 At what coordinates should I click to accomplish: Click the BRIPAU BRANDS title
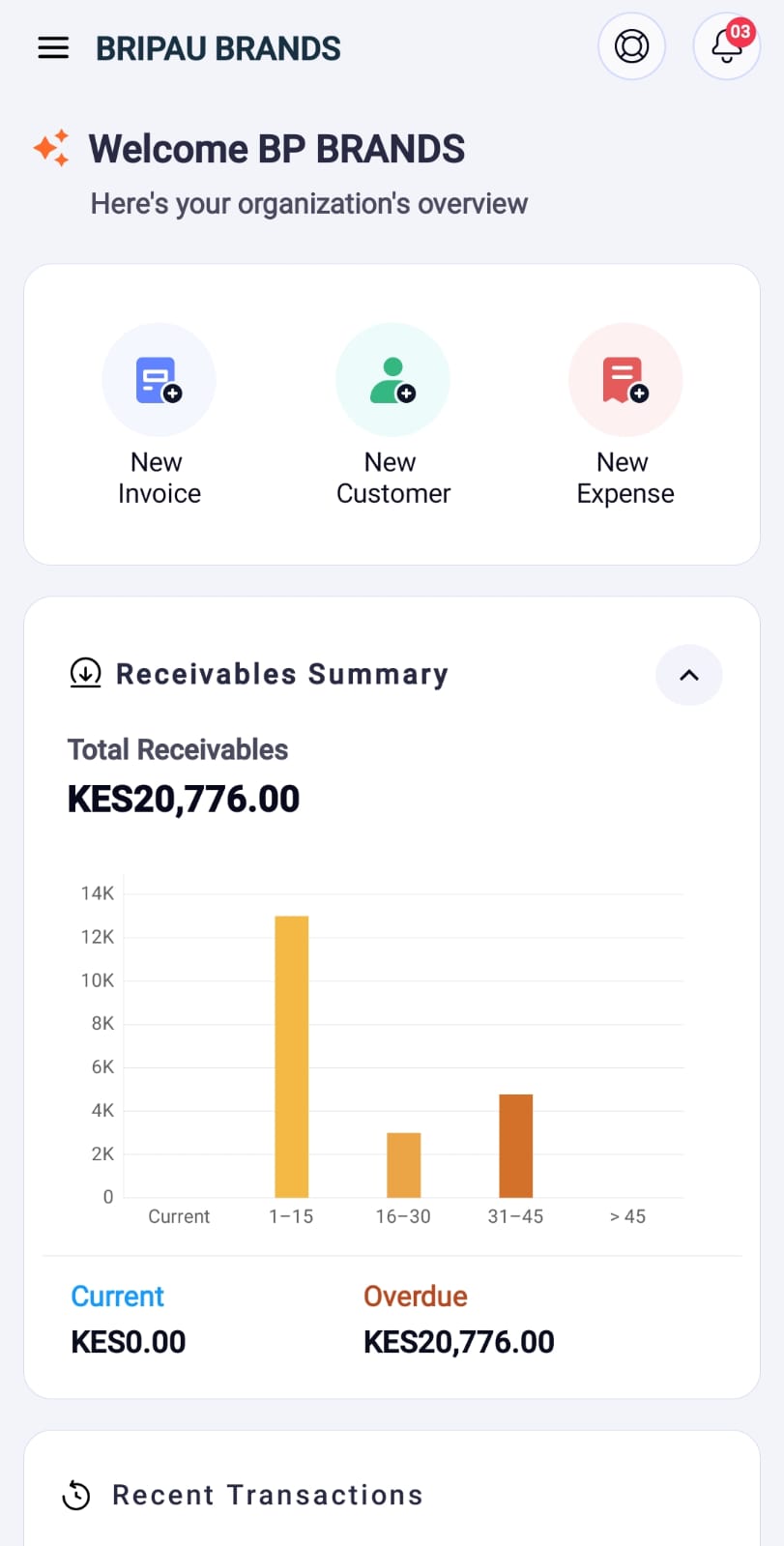[218, 48]
